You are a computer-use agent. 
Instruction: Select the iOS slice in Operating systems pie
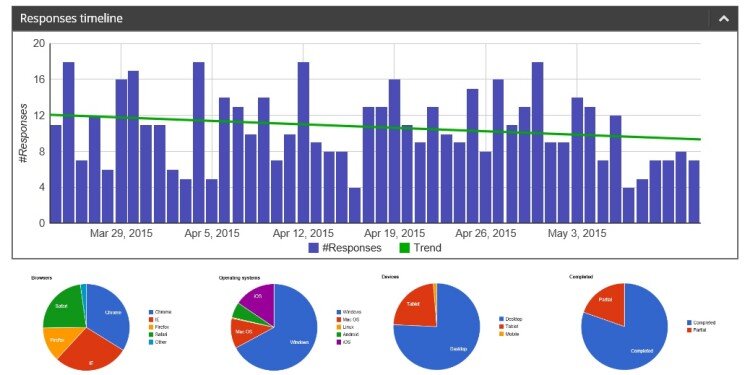[x=258, y=299]
